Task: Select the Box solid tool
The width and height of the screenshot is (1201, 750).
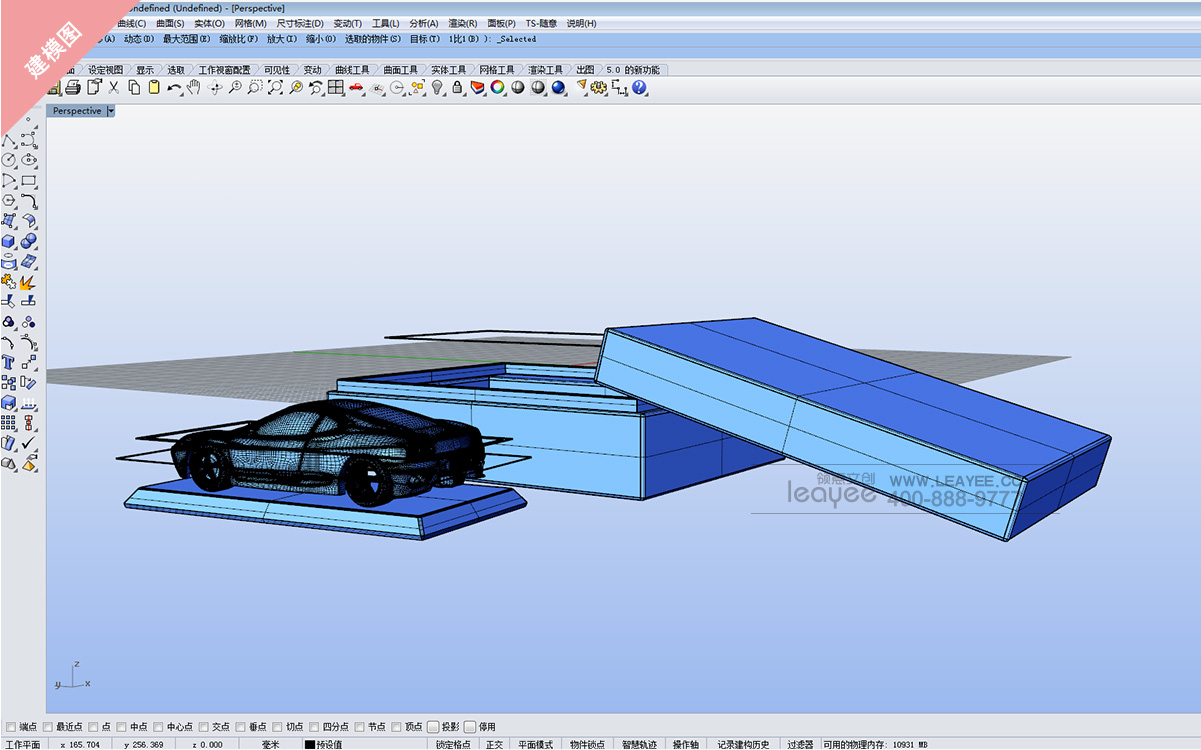Action: pos(9,241)
